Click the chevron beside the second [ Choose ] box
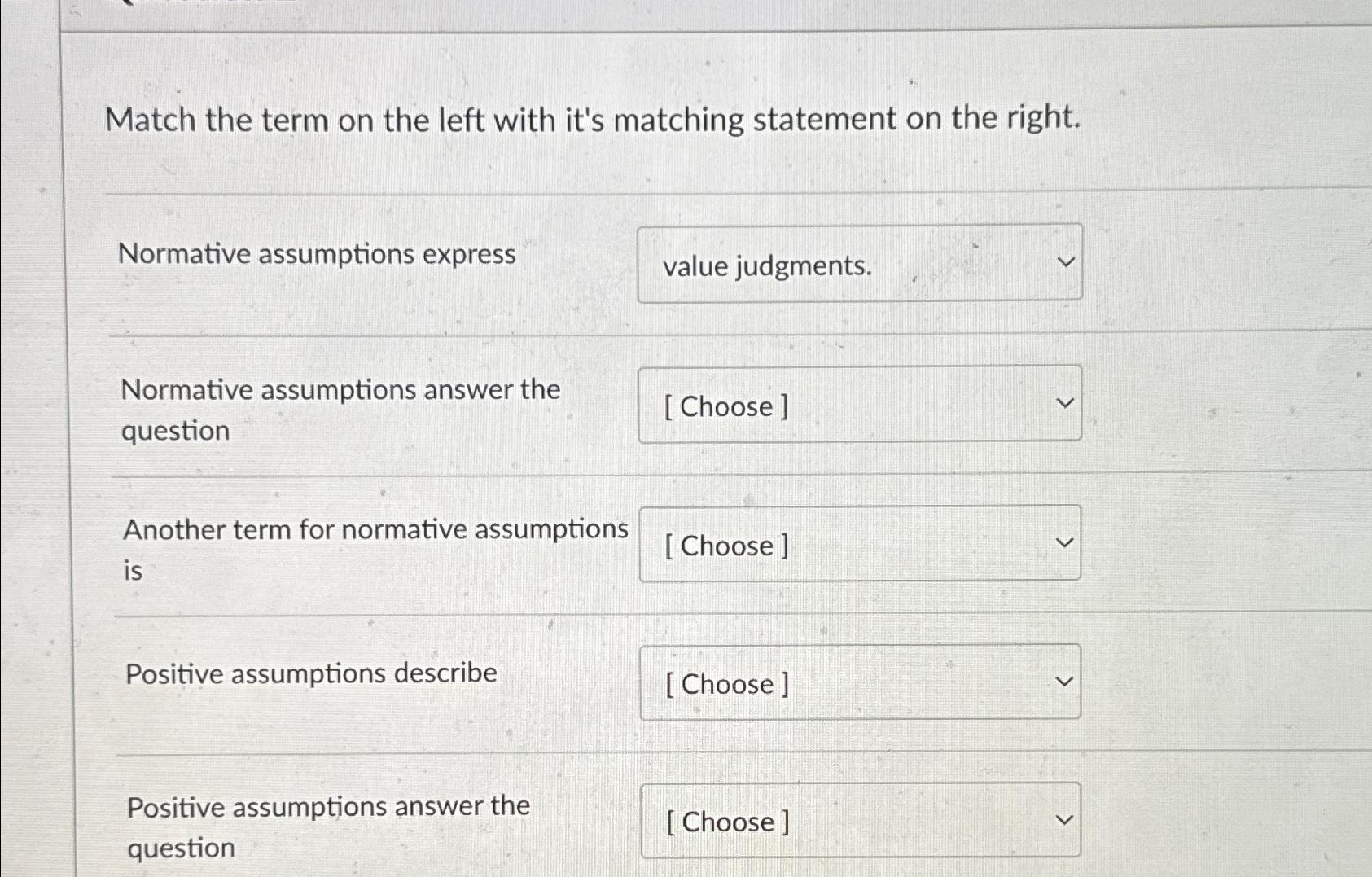This screenshot has height=877, width=1372. click(1066, 404)
